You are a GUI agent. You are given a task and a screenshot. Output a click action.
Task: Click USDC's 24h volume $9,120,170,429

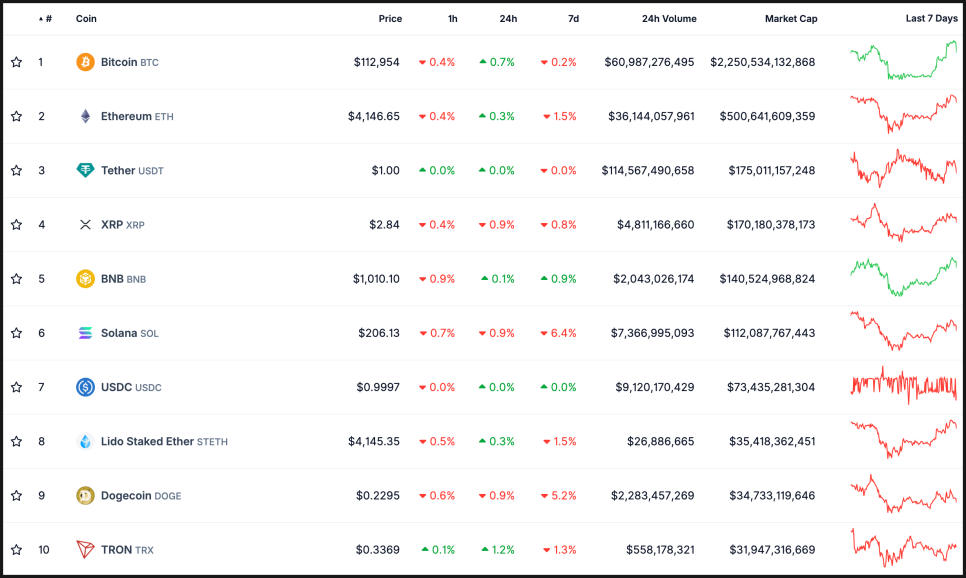pos(654,387)
